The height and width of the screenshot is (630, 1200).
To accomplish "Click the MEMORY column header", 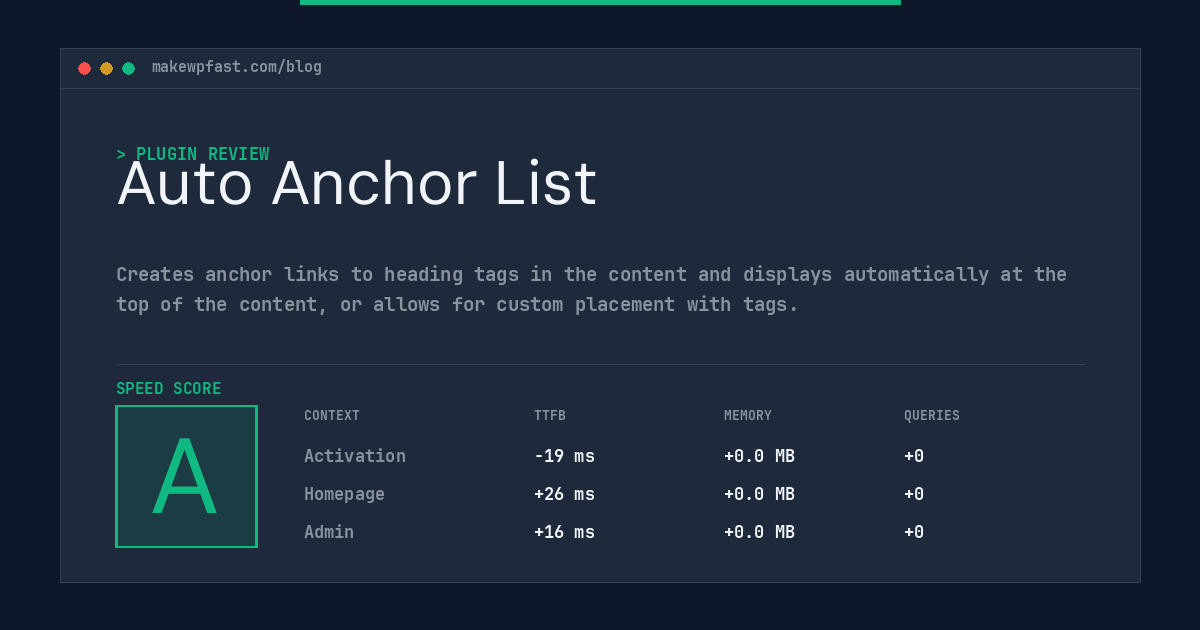I will pyautogui.click(x=748, y=416).
